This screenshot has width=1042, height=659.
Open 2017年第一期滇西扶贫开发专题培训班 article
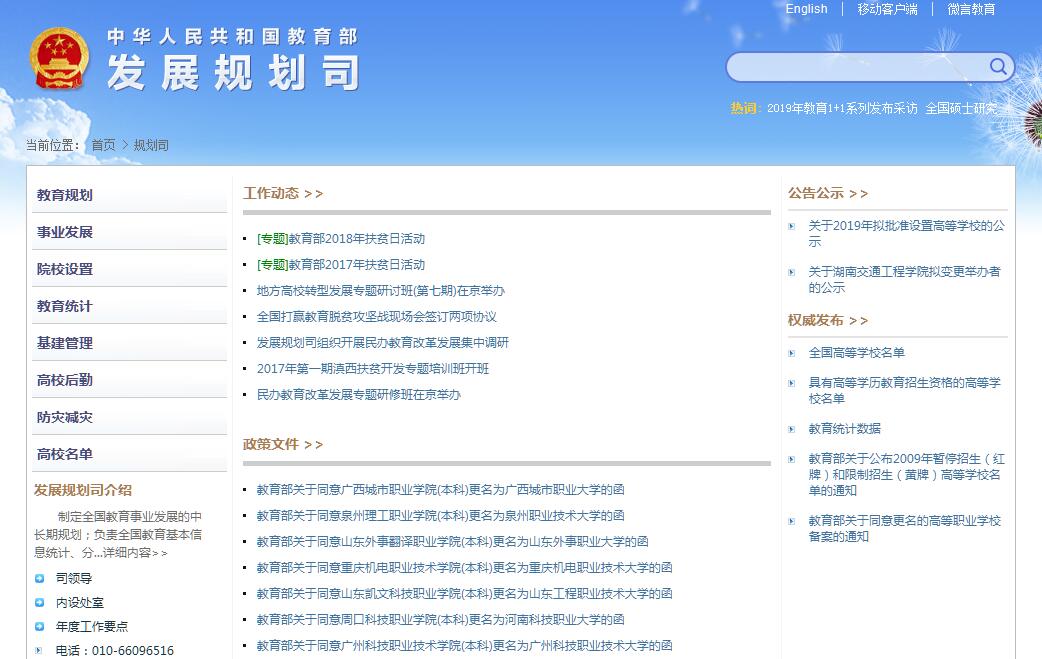[x=373, y=369]
